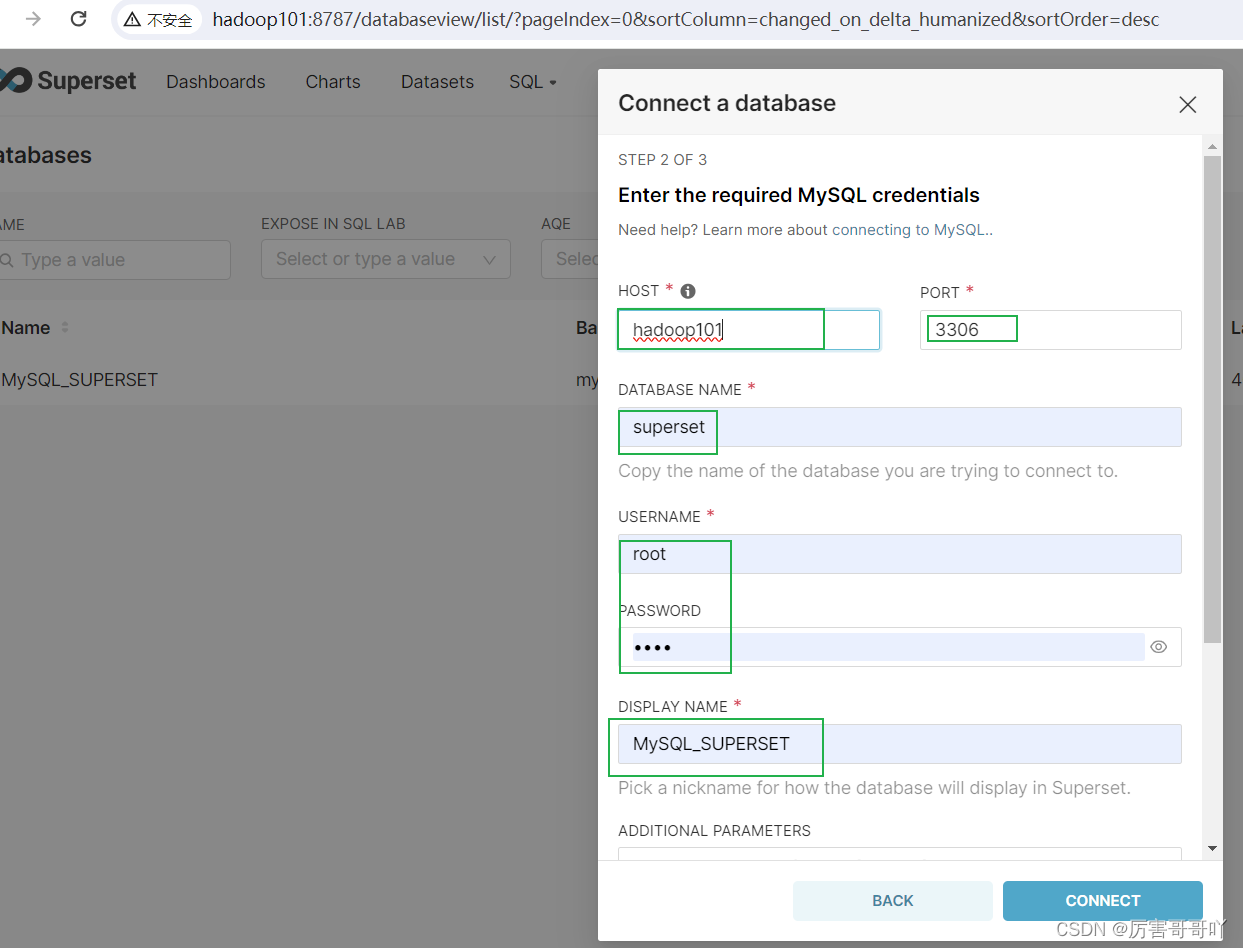This screenshot has height=948, width=1243.
Task: Open Dashboards menu item
Action: pyautogui.click(x=216, y=82)
